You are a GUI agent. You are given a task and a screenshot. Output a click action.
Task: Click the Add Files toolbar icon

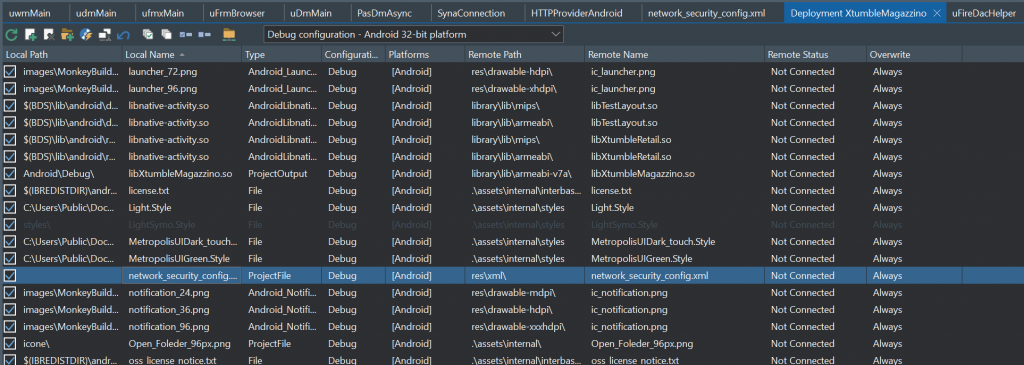(x=30, y=35)
